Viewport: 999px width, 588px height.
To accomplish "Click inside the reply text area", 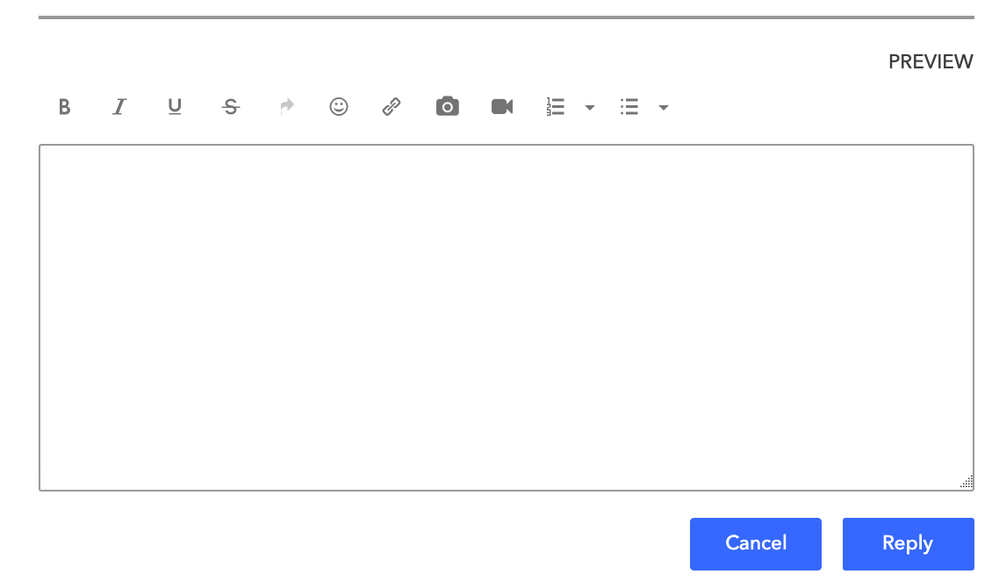I will coord(505,318).
